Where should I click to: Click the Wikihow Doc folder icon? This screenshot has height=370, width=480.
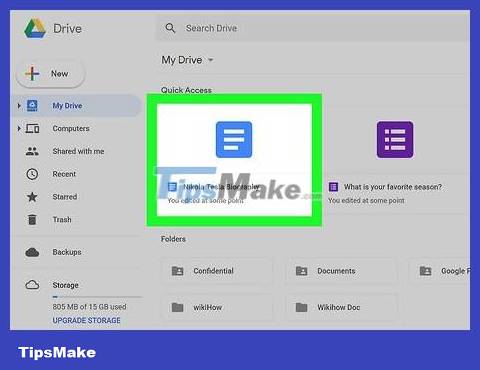point(302,307)
